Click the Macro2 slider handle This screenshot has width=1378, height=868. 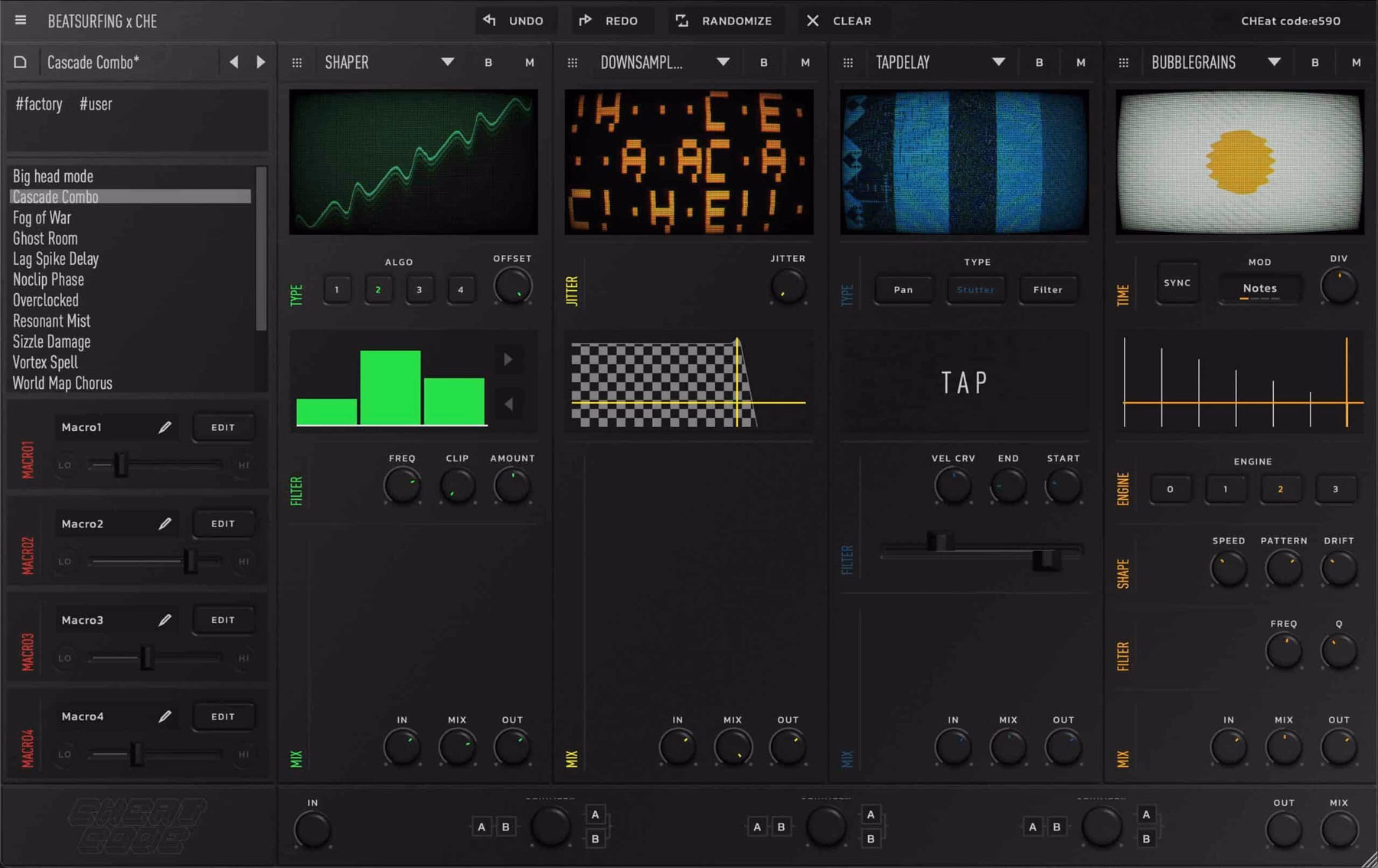(x=190, y=561)
